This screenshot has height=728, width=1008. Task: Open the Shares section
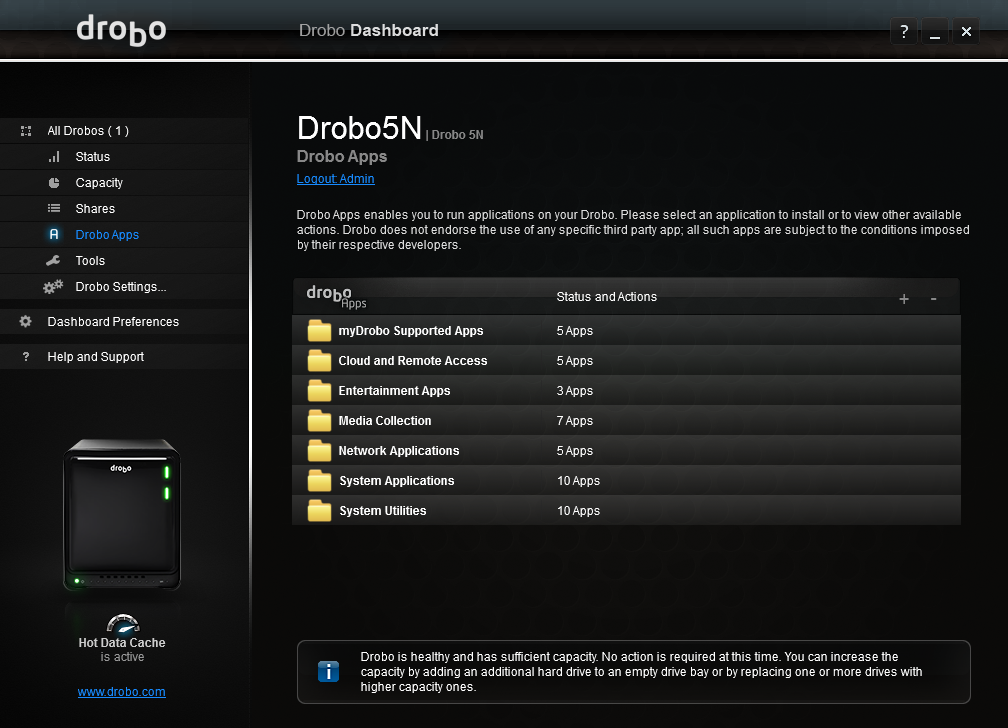pyautogui.click(x=123, y=208)
